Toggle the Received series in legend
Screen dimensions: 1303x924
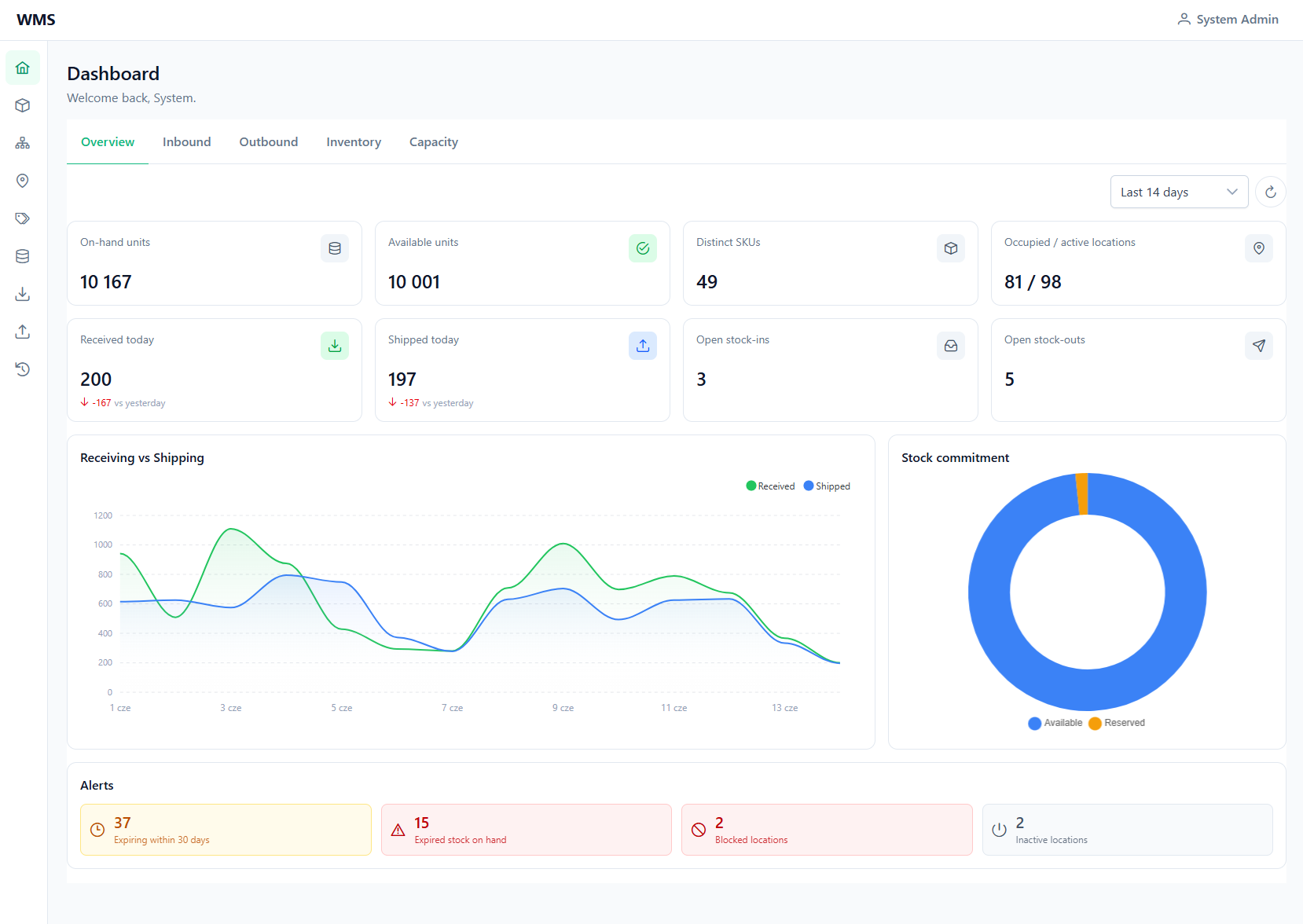[x=770, y=486]
